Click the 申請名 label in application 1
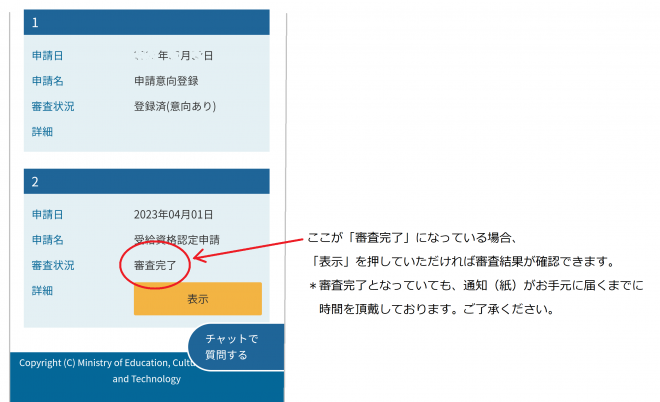 click(47, 81)
